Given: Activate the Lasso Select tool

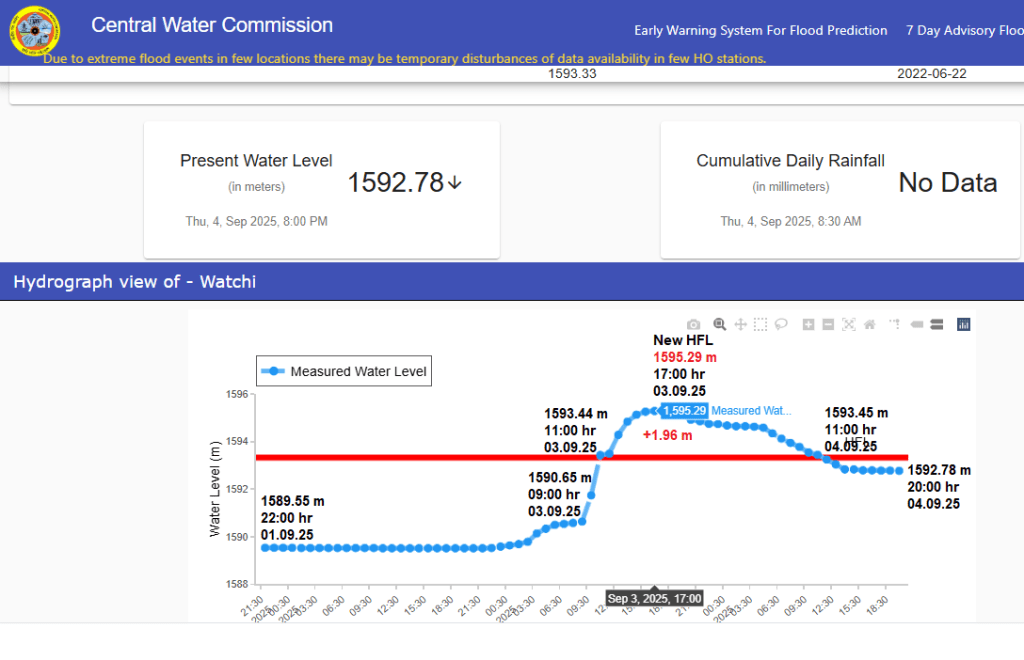Looking at the screenshot, I should [x=781, y=324].
